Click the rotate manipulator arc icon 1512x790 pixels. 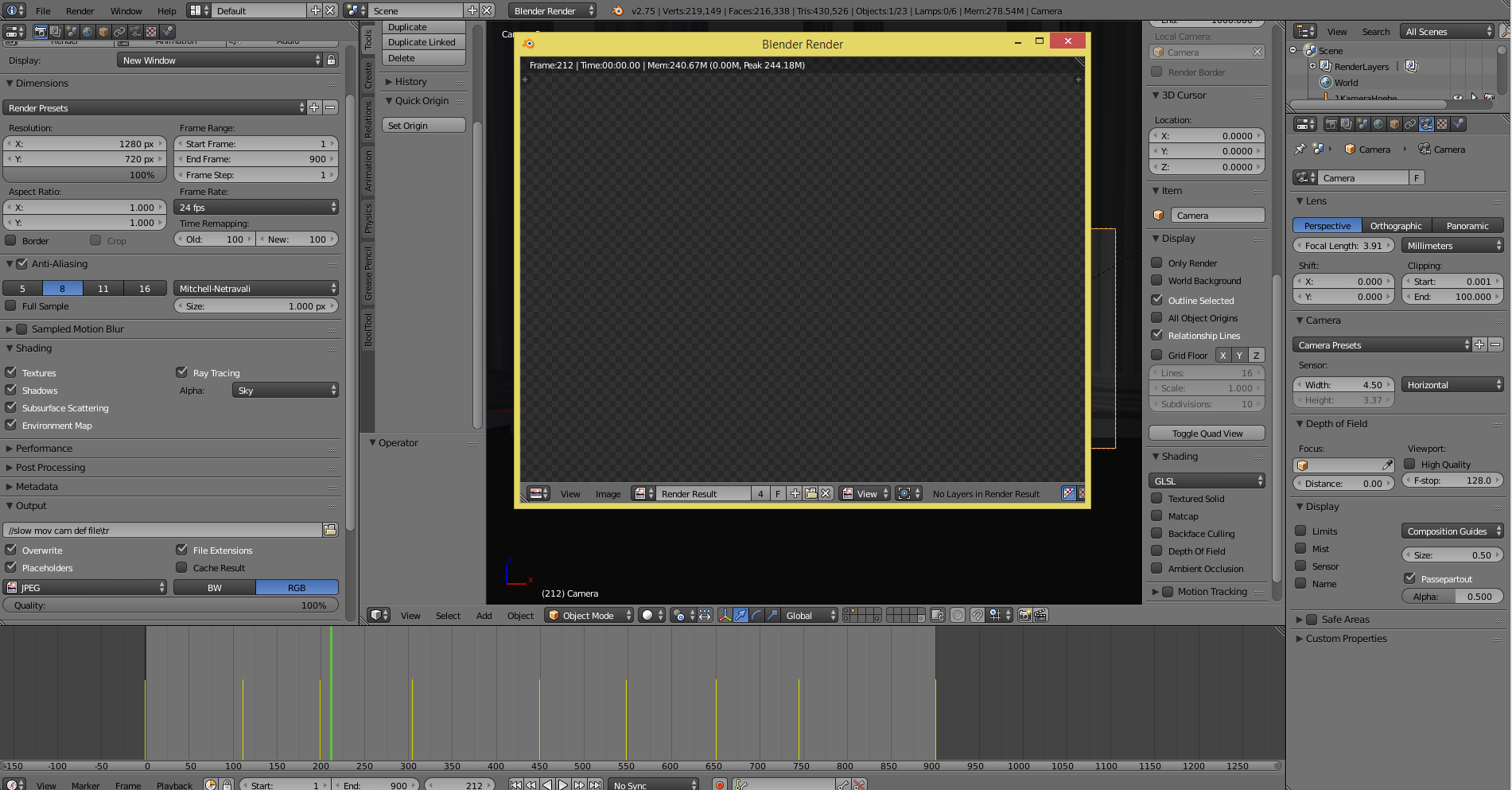click(756, 615)
